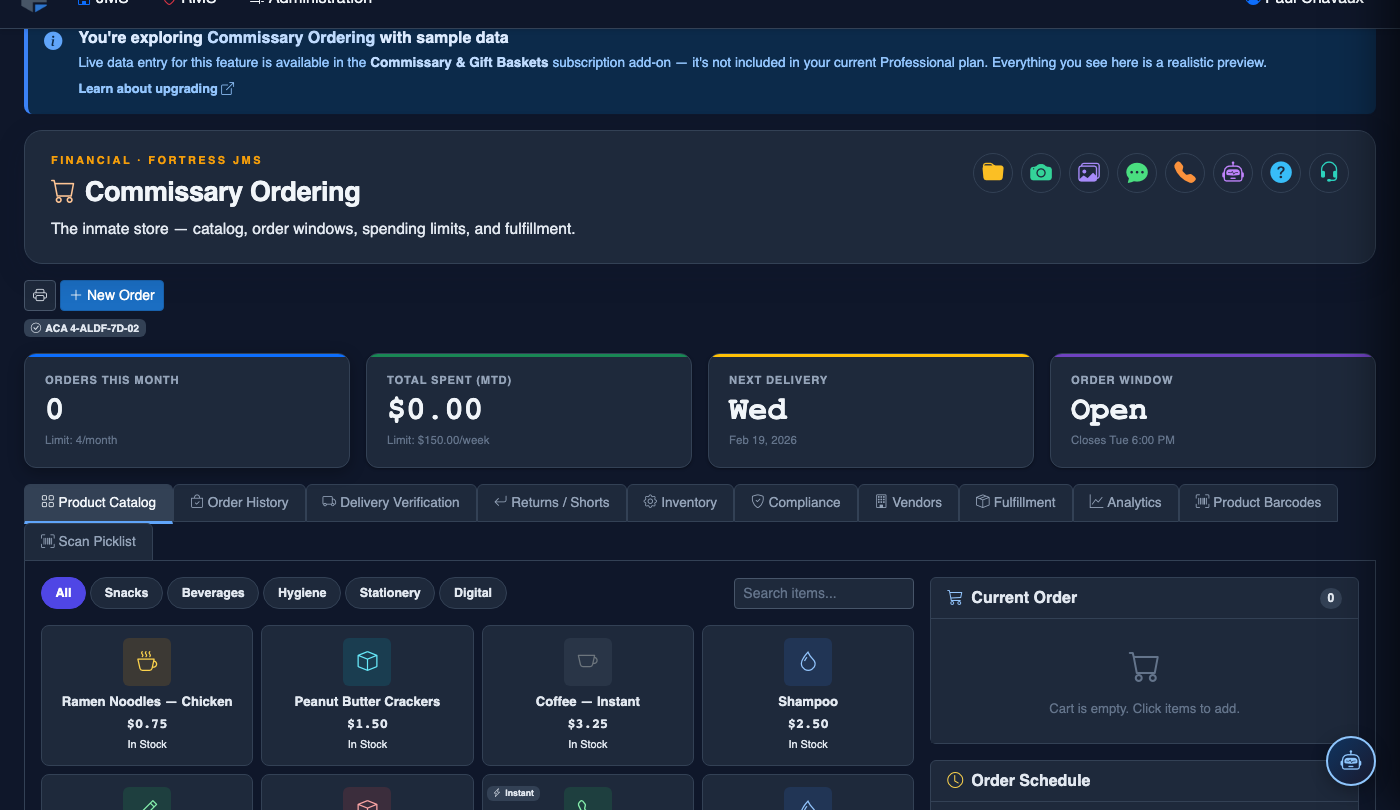Viewport: 1400px width, 810px height.
Task: Open the yellow folder icon in the header
Action: (993, 173)
